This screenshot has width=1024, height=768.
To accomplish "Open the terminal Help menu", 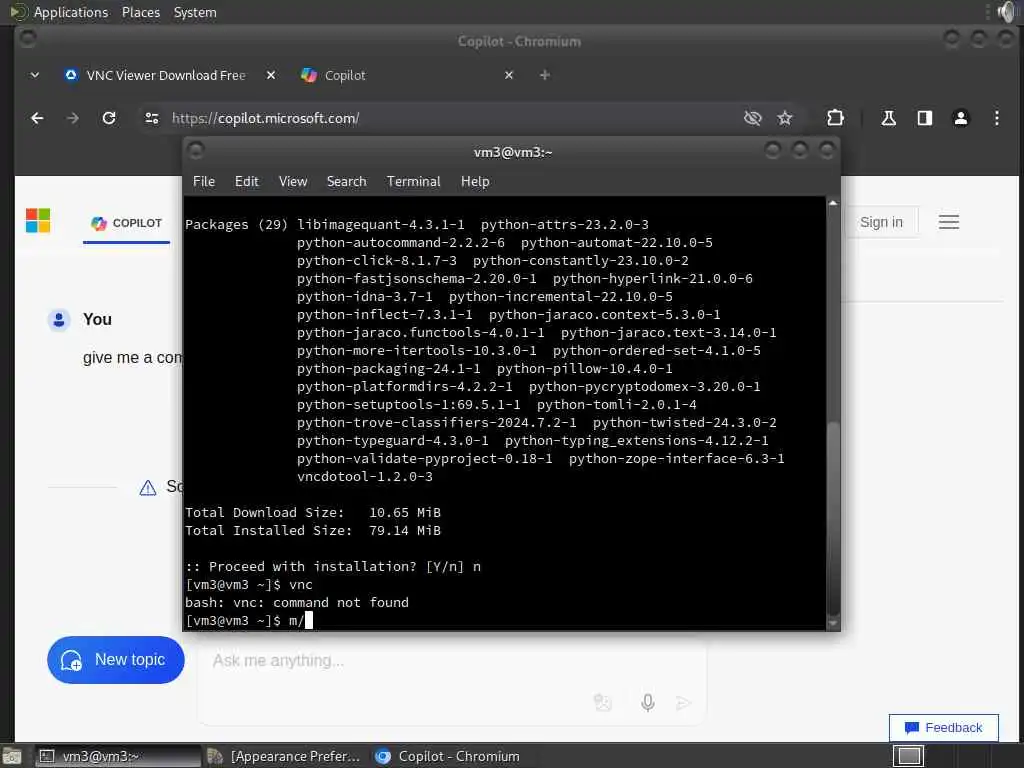I will tap(475, 182).
